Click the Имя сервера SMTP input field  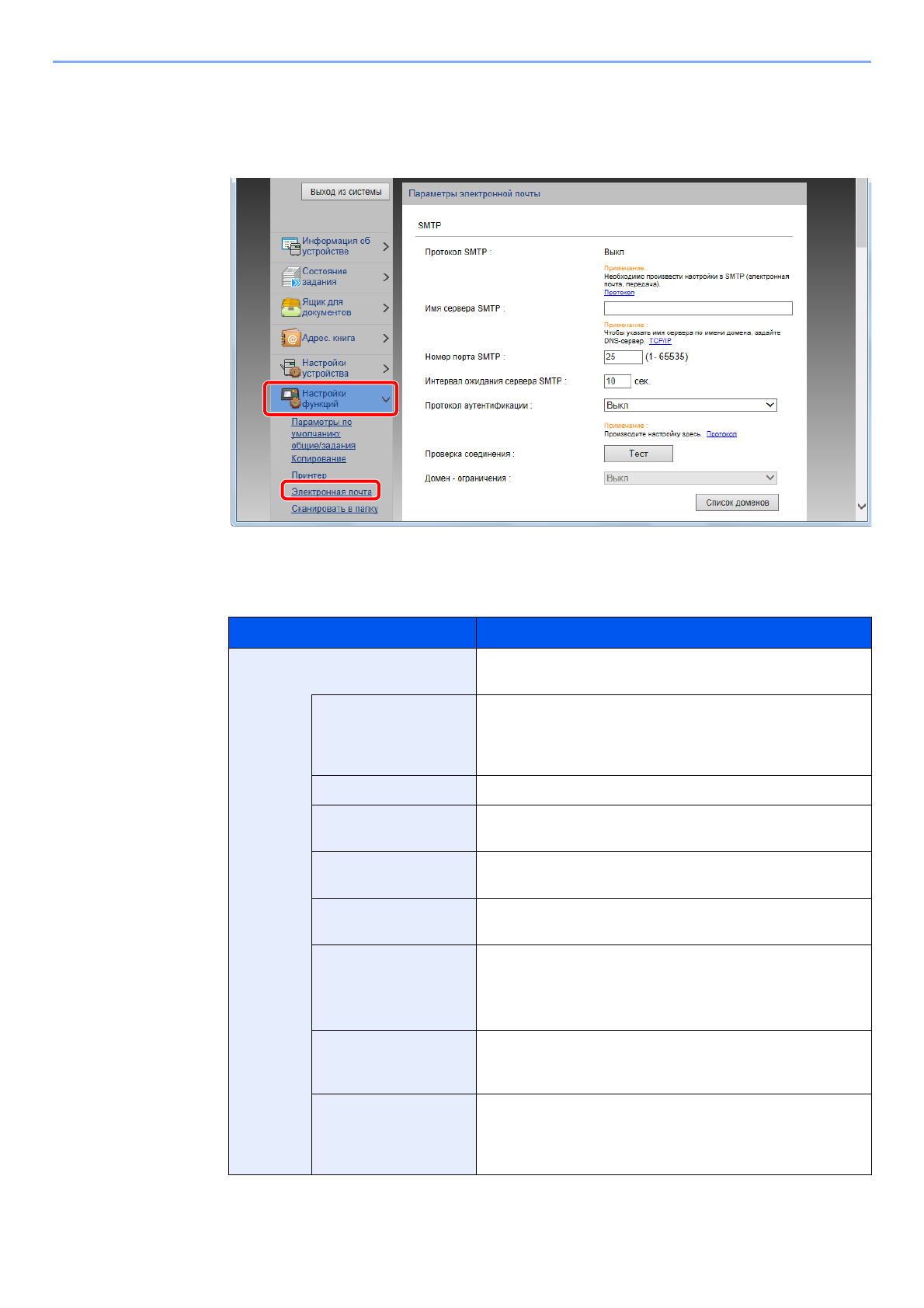[x=698, y=308]
